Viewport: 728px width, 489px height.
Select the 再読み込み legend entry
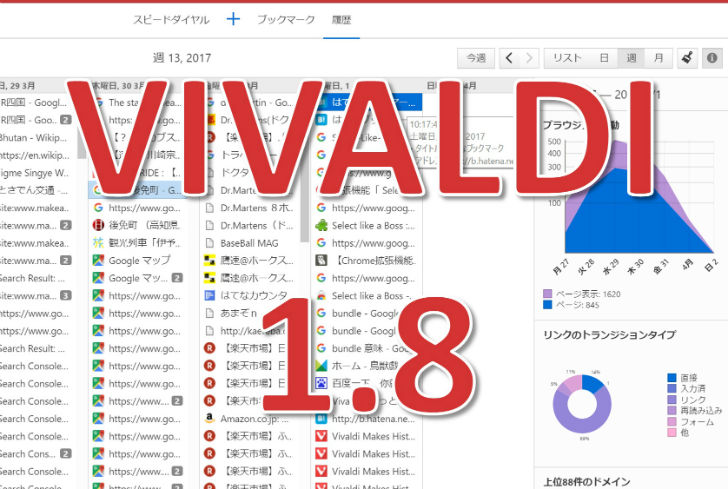pos(695,411)
